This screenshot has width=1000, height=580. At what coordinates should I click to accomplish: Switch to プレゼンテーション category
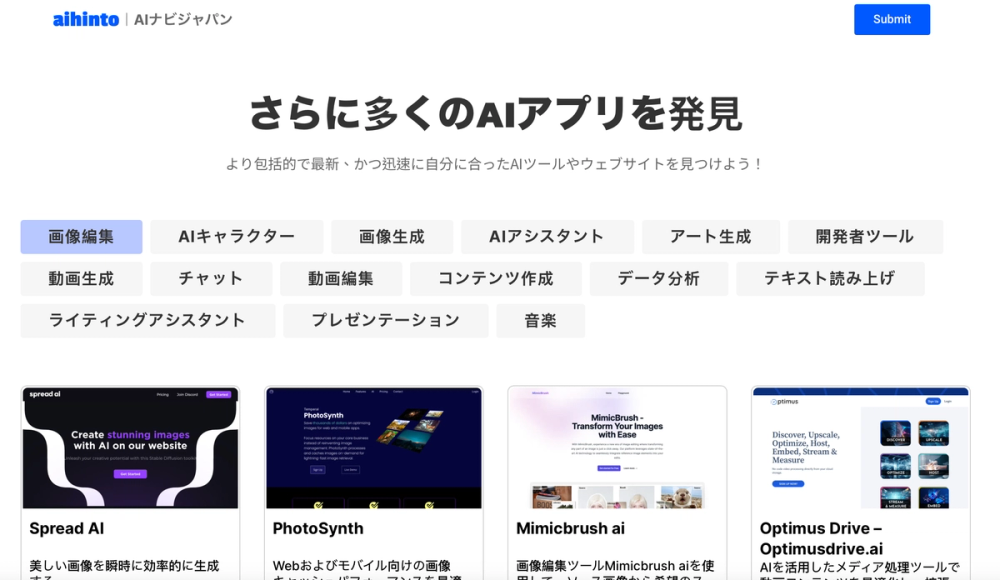pyautogui.click(x=385, y=320)
